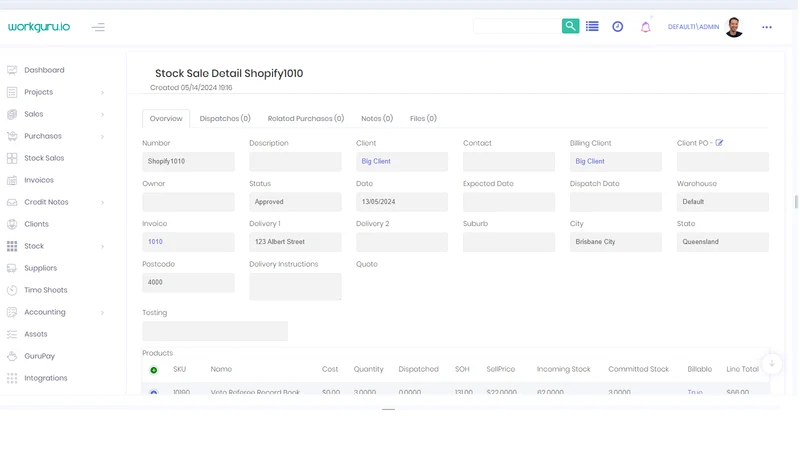Expand the Stock menu chevron
The height and width of the screenshot is (450, 800).
103,246
